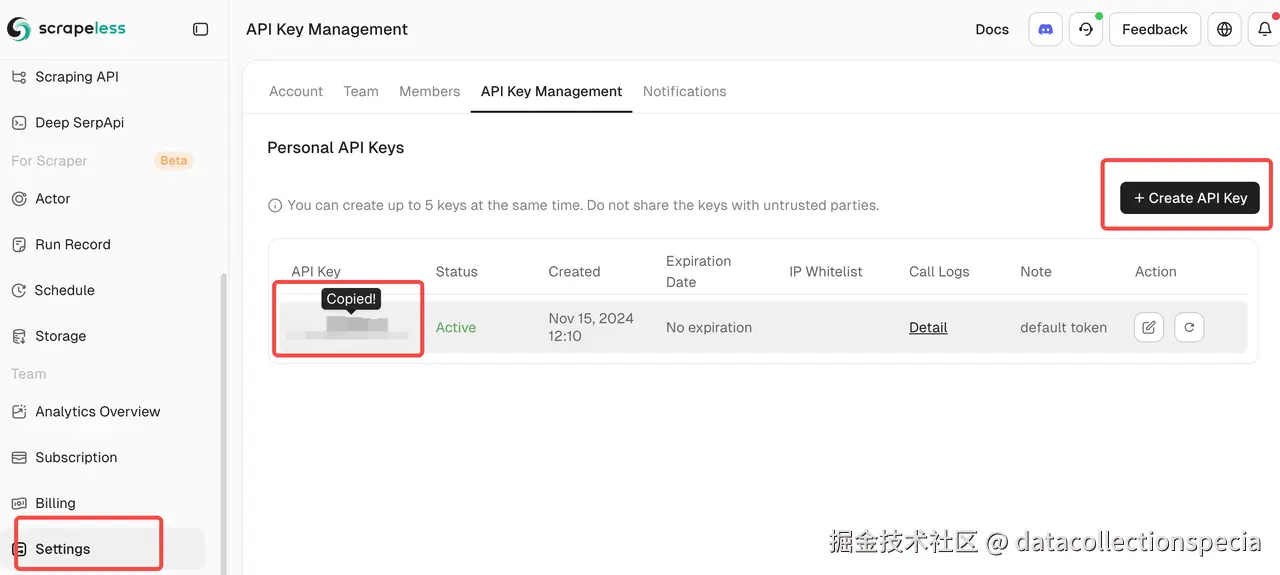Image resolution: width=1280 pixels, height=575 pixels.
Task: Open the Detail call logs link
Action: pyautogui.click(x=928, y=327)
